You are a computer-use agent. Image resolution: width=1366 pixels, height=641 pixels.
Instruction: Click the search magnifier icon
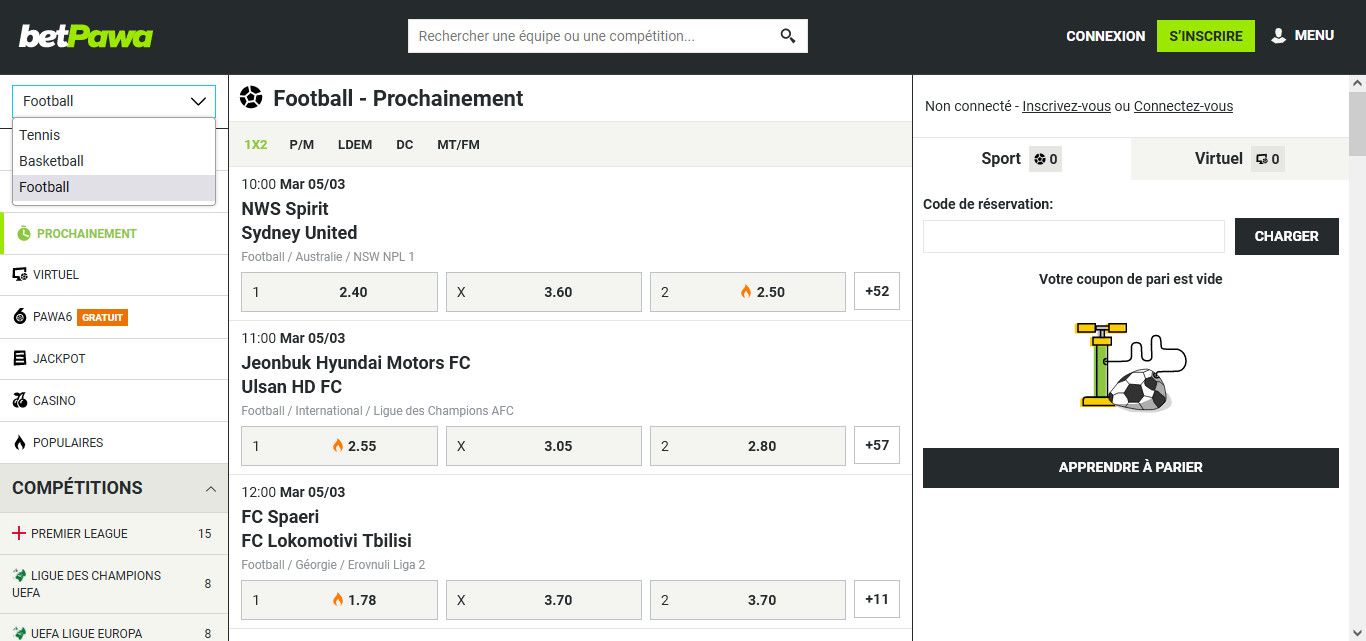coord(788,36)
